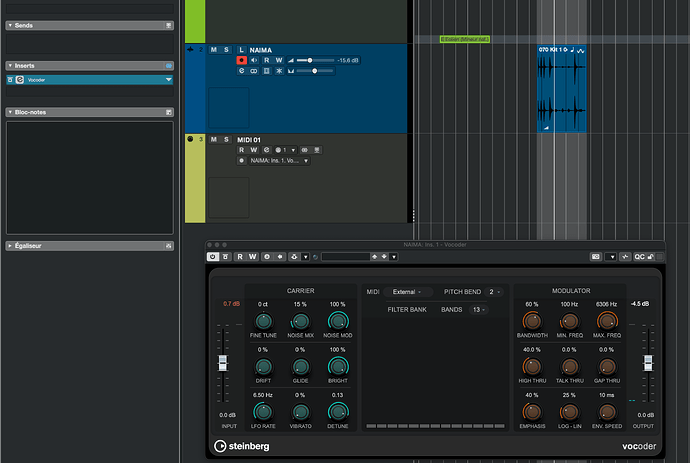Click the NAIMA track volume slider
The image size is (690, 463).
coord(312,61)
